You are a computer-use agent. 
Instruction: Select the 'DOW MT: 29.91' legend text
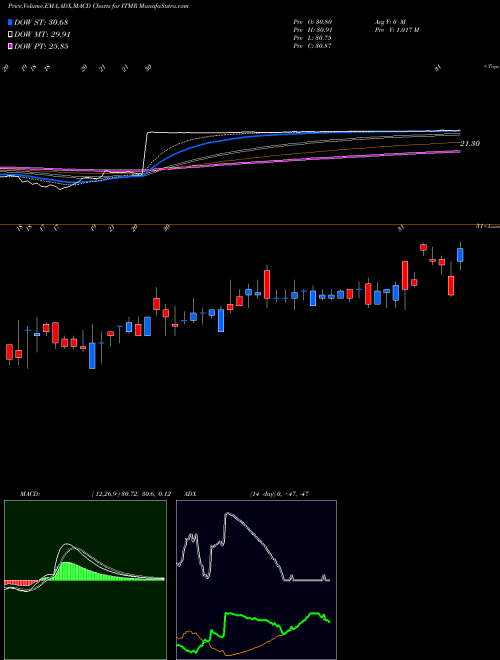pyautogui.click(x=42, y=35)
